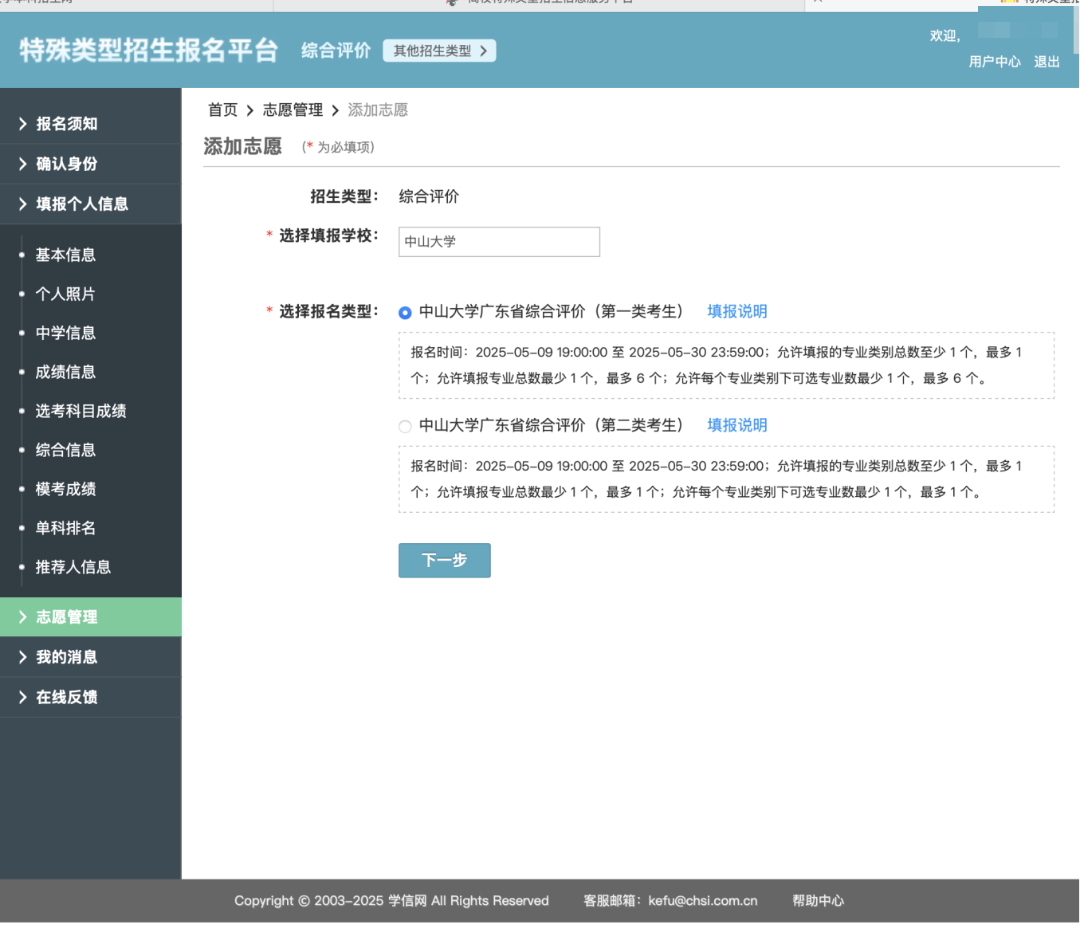Expand the 其他招生类型 selector in the header
The height and width of the screenshot is (942, 1080).
click(439, 50)
